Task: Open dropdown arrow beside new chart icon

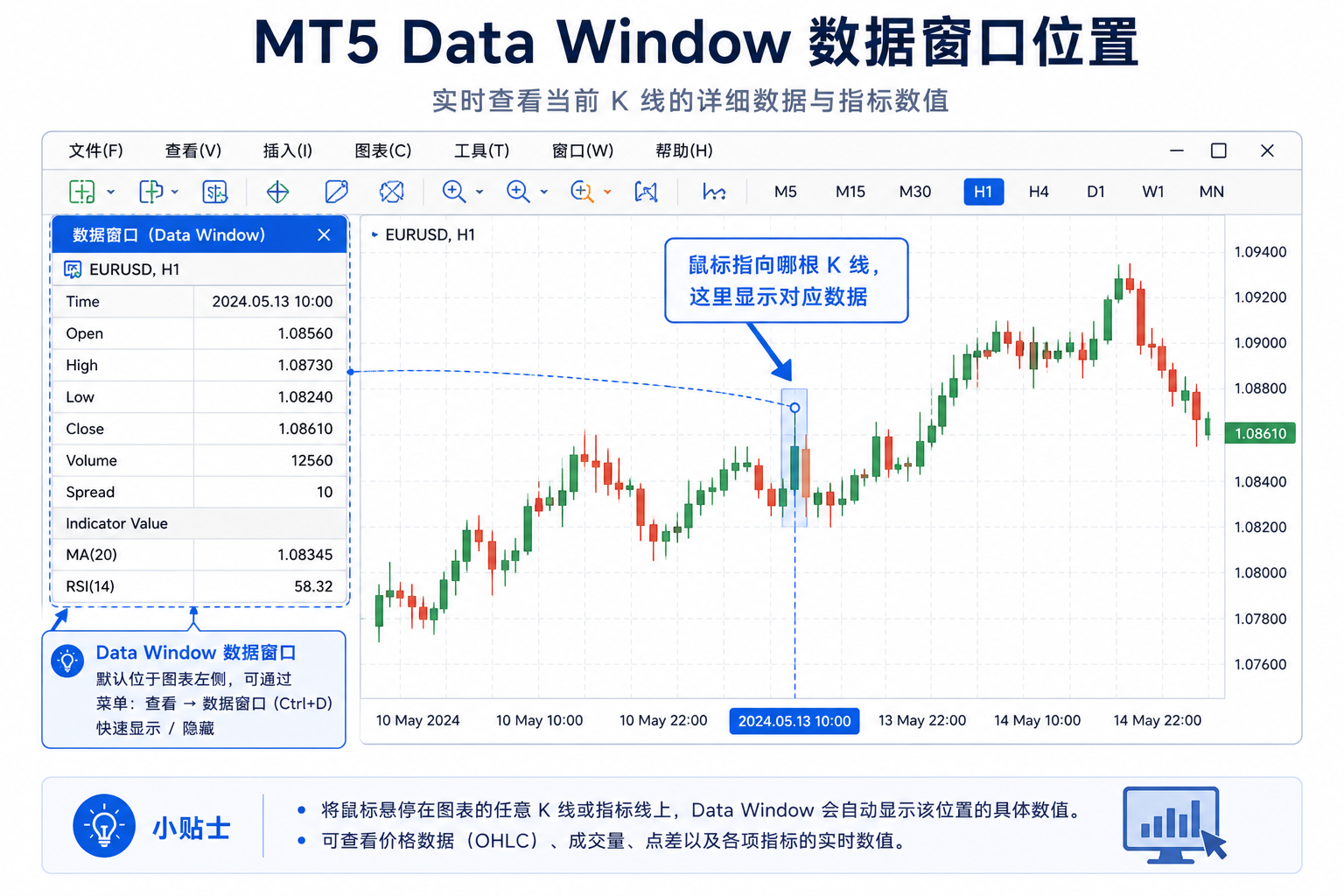Action: tap(111, 192)
